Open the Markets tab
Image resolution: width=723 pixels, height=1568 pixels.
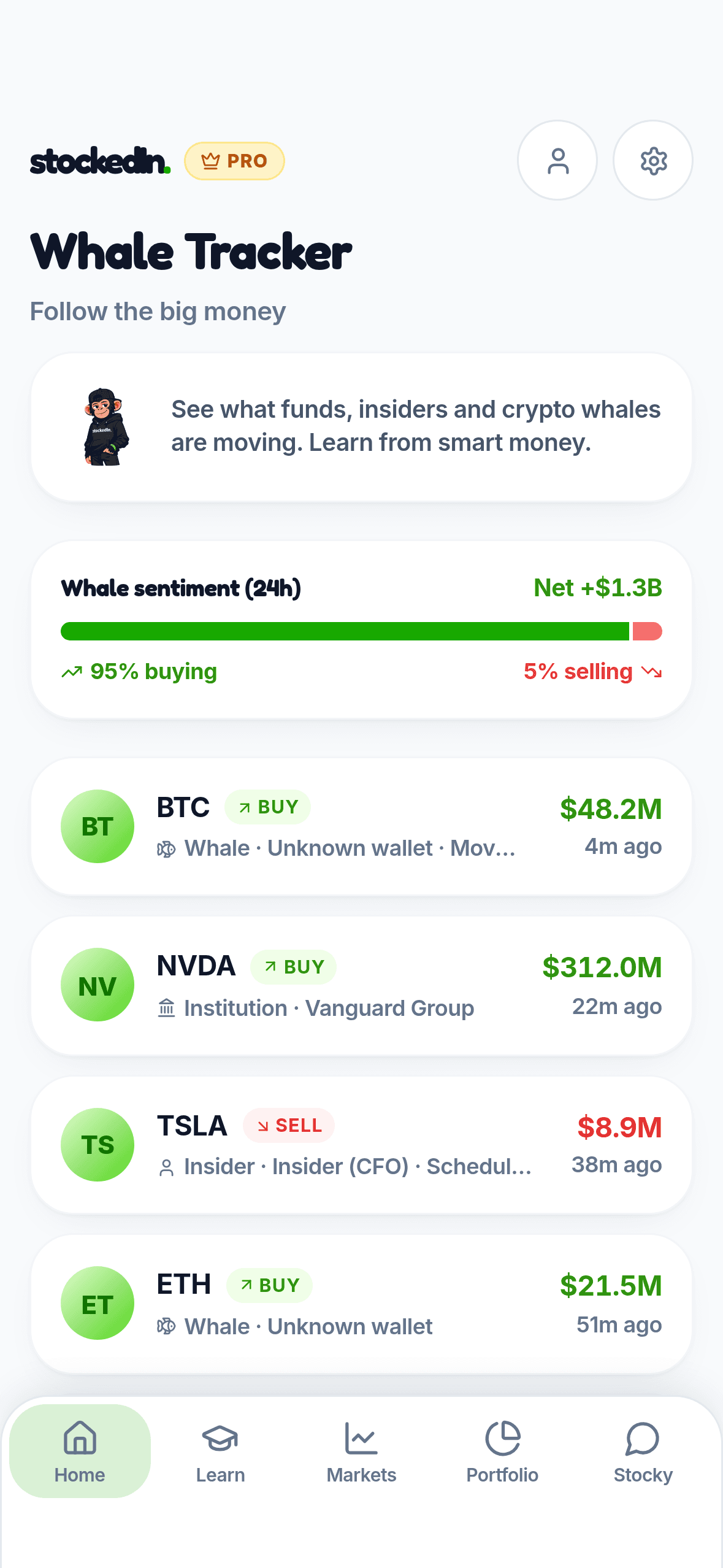coord(361,1451)
